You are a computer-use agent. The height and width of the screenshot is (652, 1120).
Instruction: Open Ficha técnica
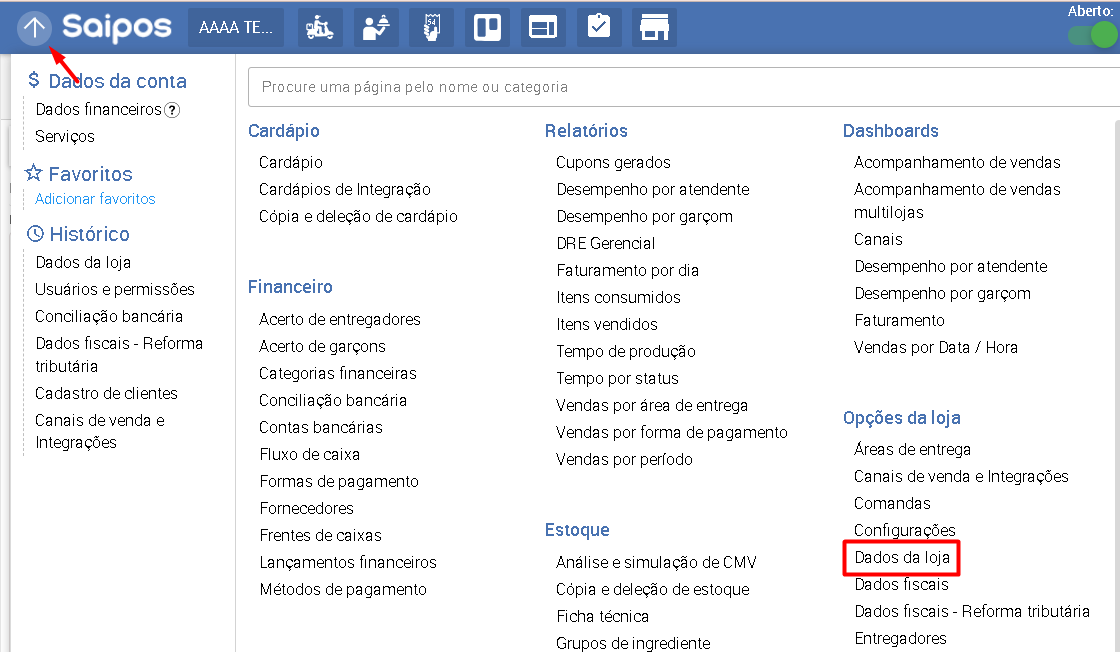pos(603,617)
